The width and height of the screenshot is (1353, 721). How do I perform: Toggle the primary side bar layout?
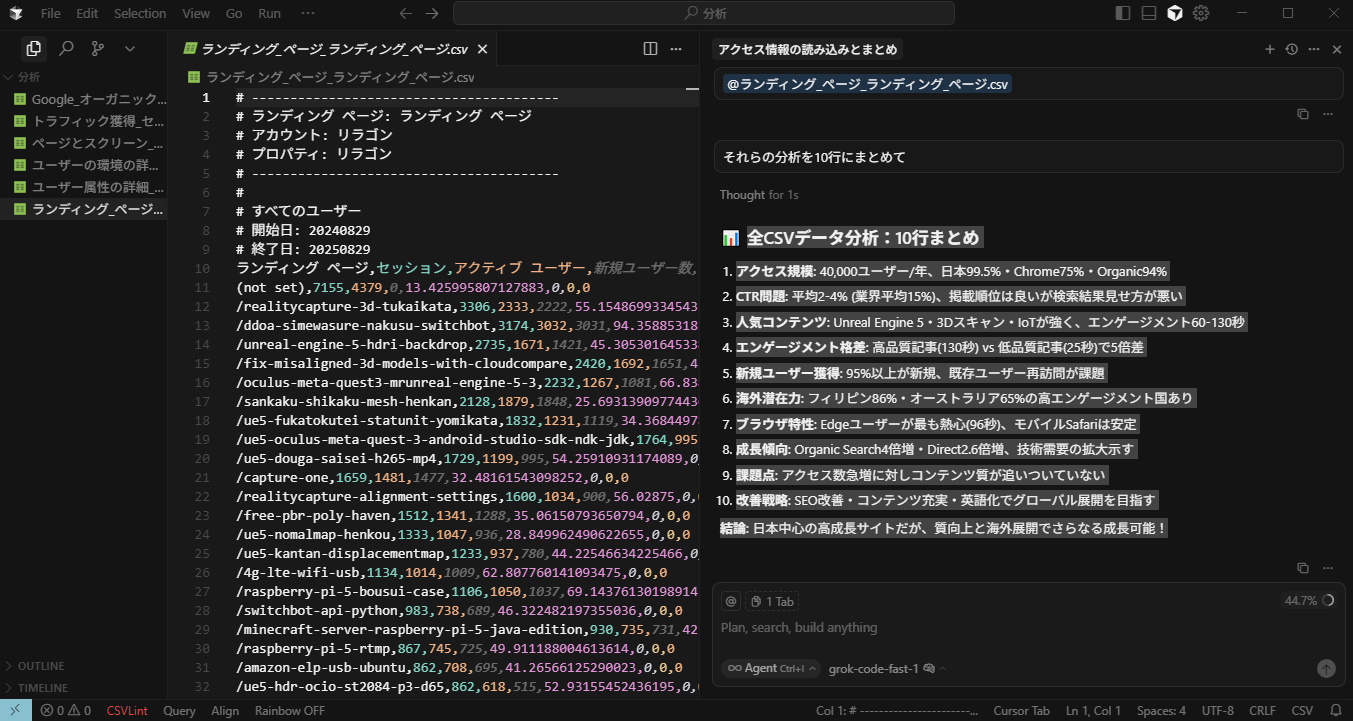(x=1123, y=13)
